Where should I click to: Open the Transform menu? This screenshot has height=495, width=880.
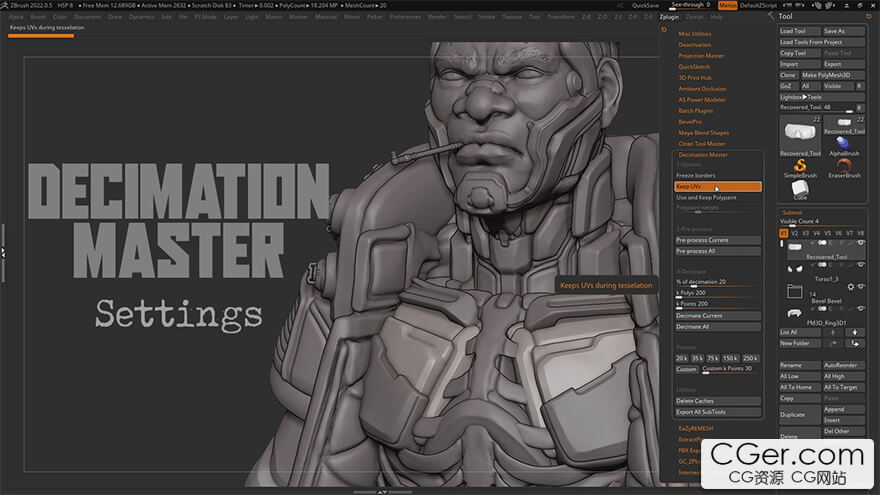pos(561,17)
